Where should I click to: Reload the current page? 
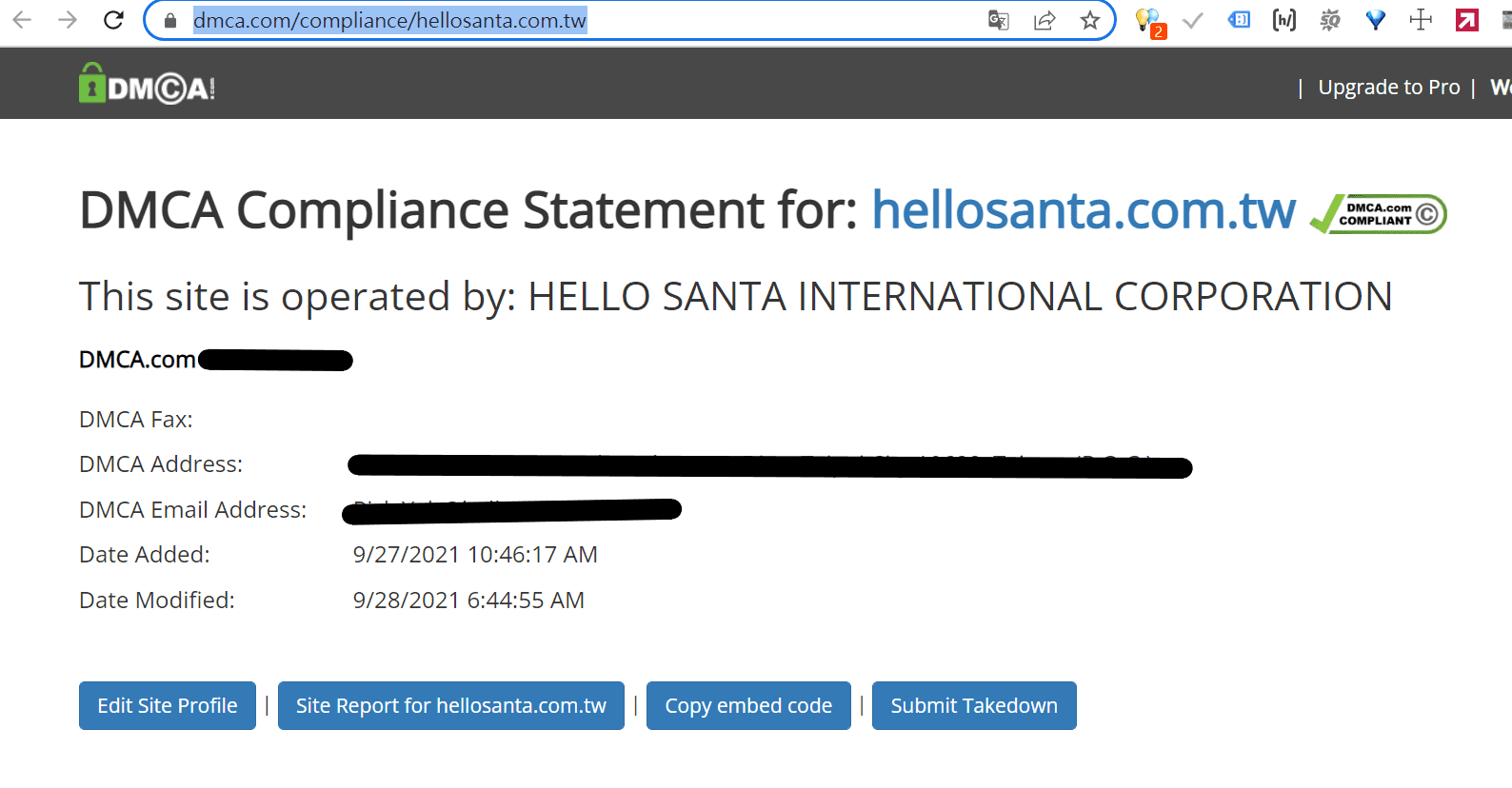pyautogui.click(x=113, y=20)
